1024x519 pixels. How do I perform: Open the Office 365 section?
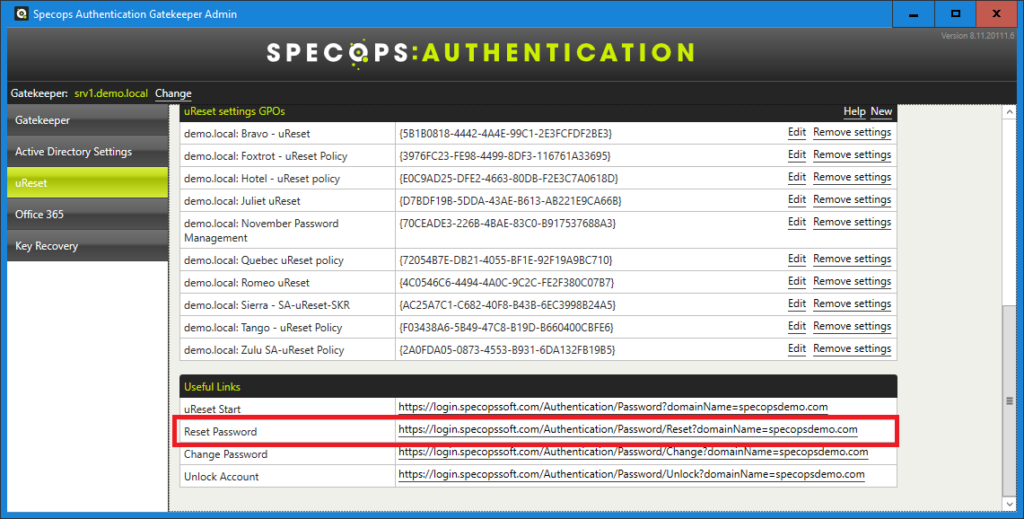click(88, 214)
